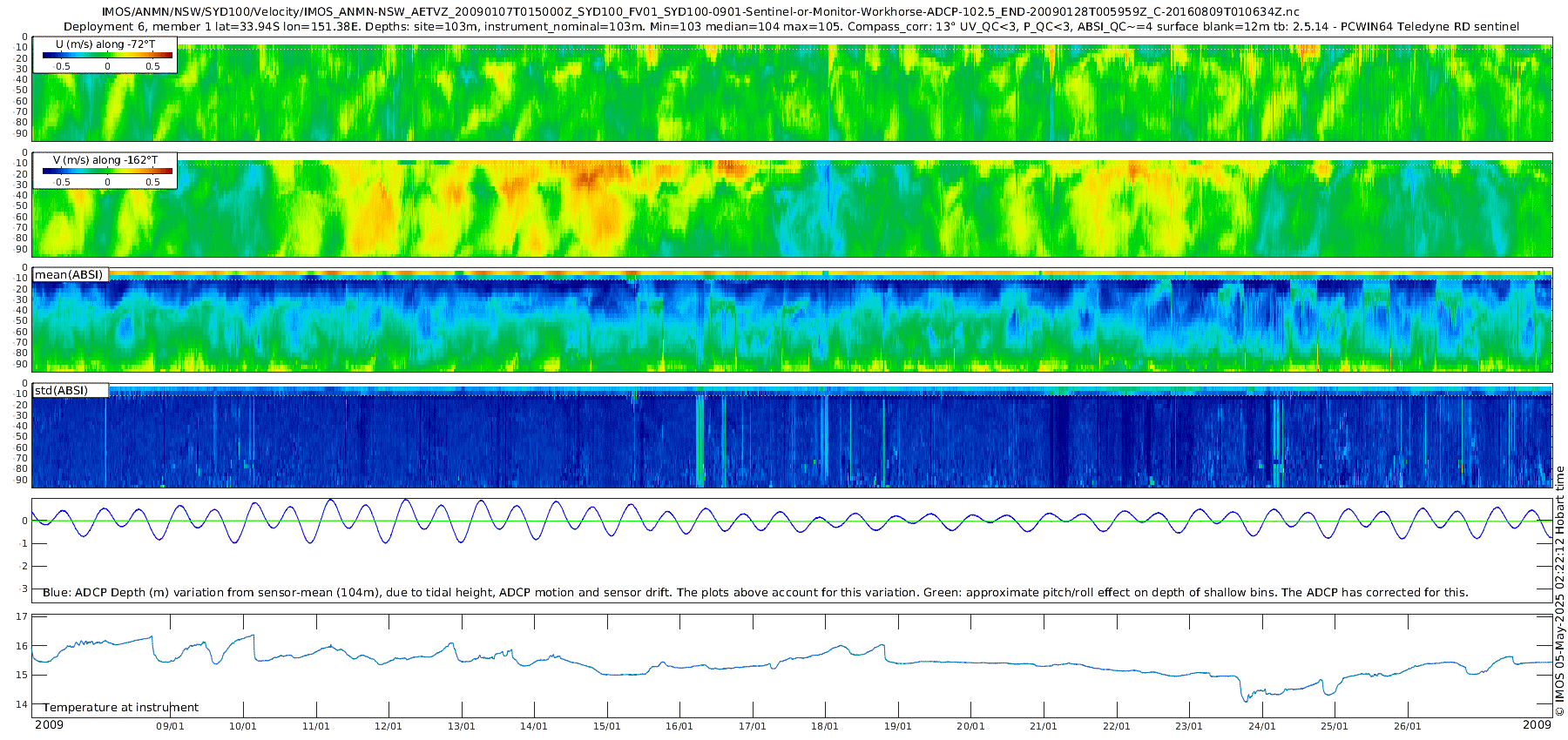The height and width of the screenshot is (740, 1568).
Task: Click the -3 tick on depth variation axis
Action: tap(24, 589)
